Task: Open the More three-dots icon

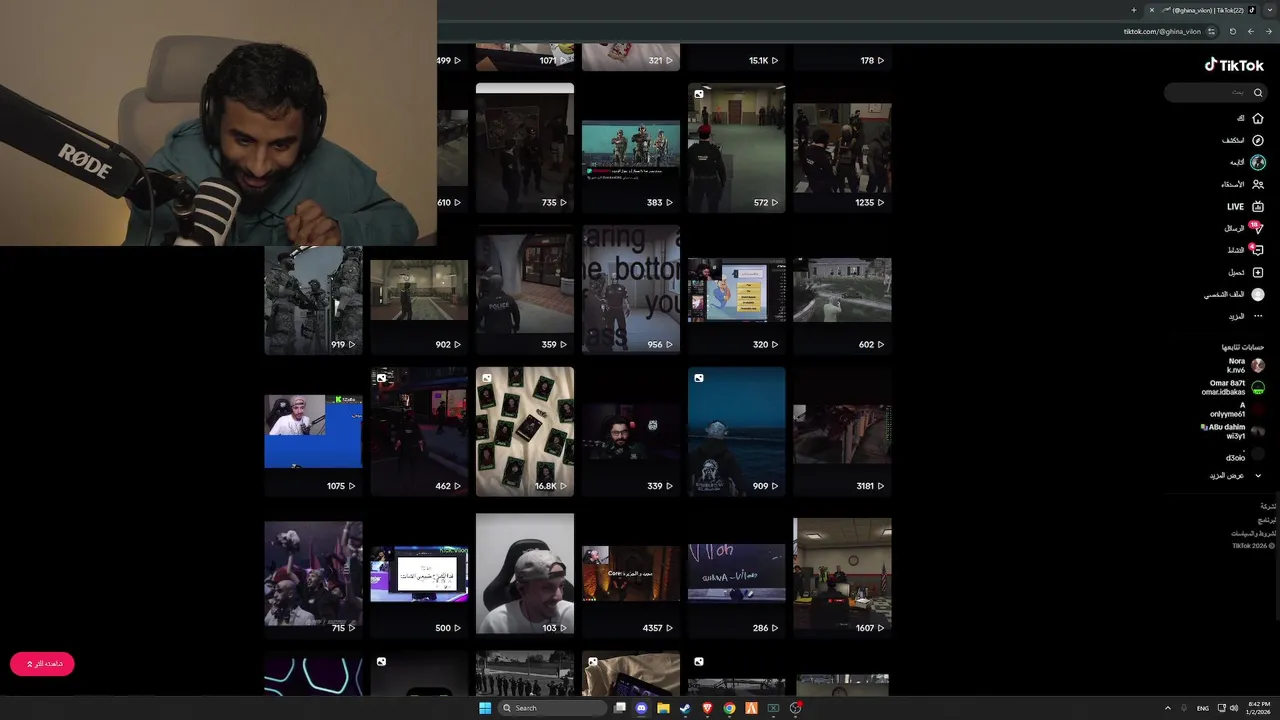Action: tap(1258, 316)
